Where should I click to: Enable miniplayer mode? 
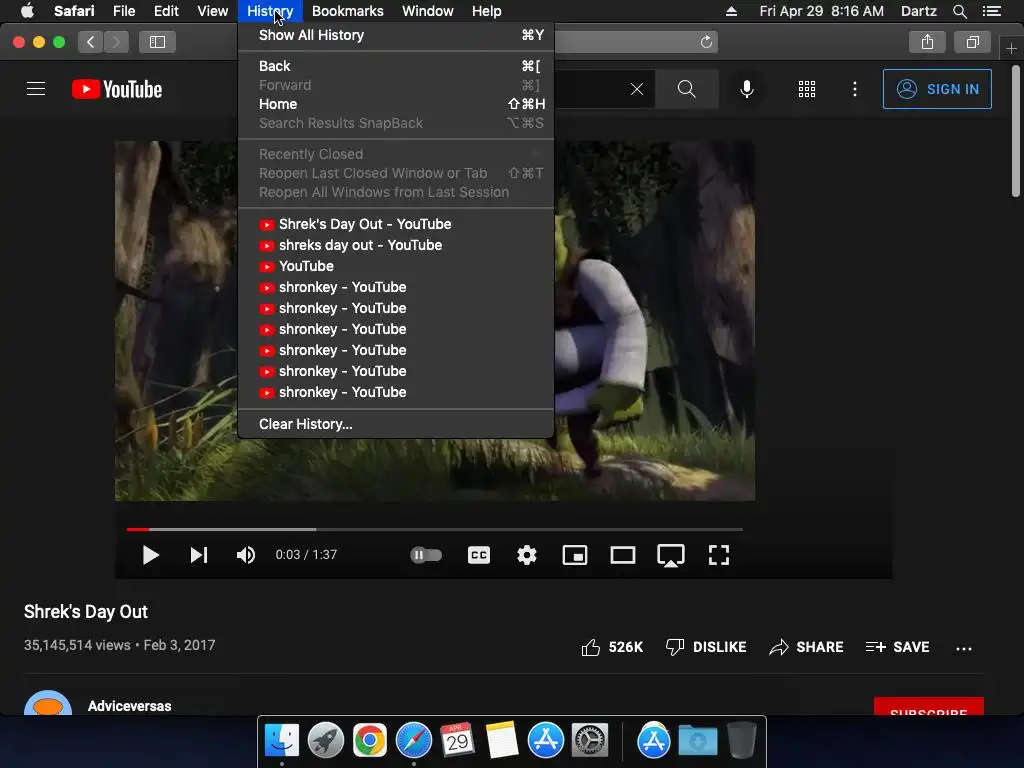coord(575,555)
